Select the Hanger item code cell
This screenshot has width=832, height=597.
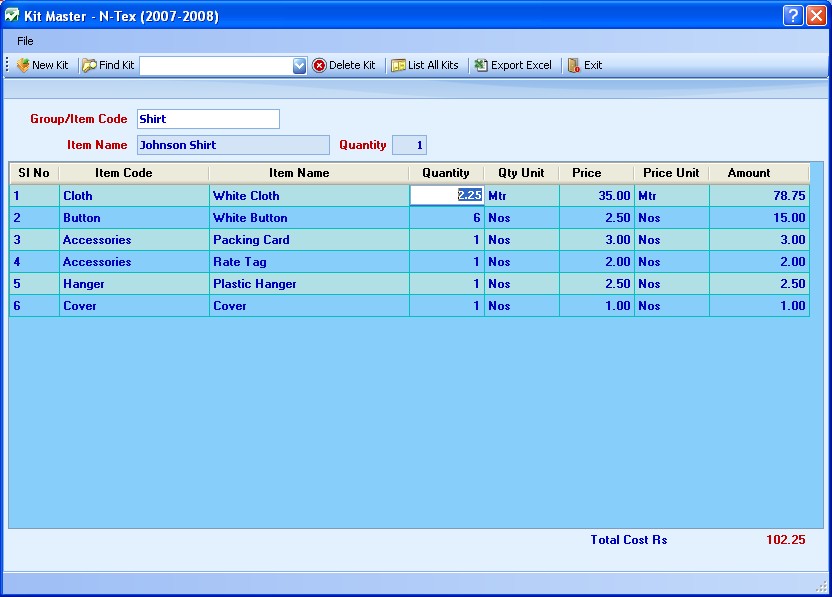point(134,284)
